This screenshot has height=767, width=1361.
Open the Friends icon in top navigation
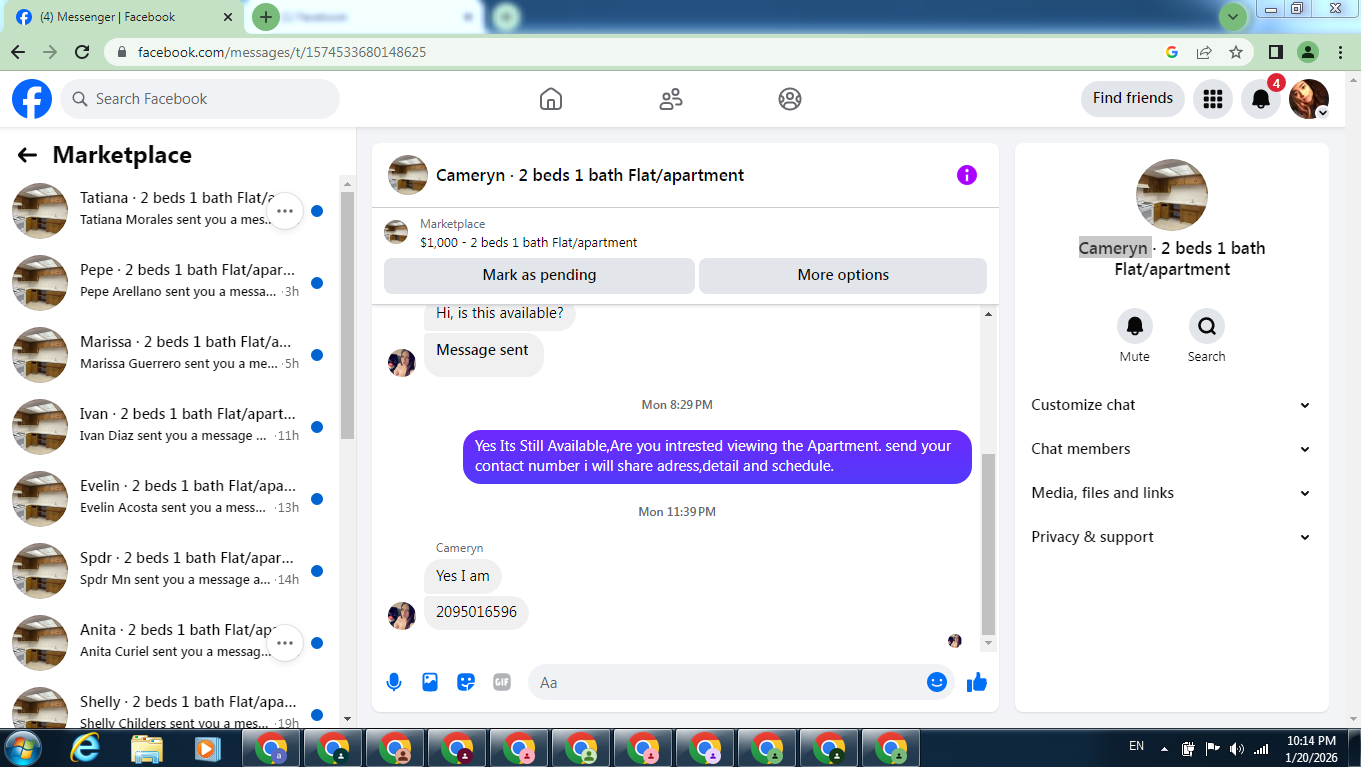pyautogui.click(x=671, y=99)
